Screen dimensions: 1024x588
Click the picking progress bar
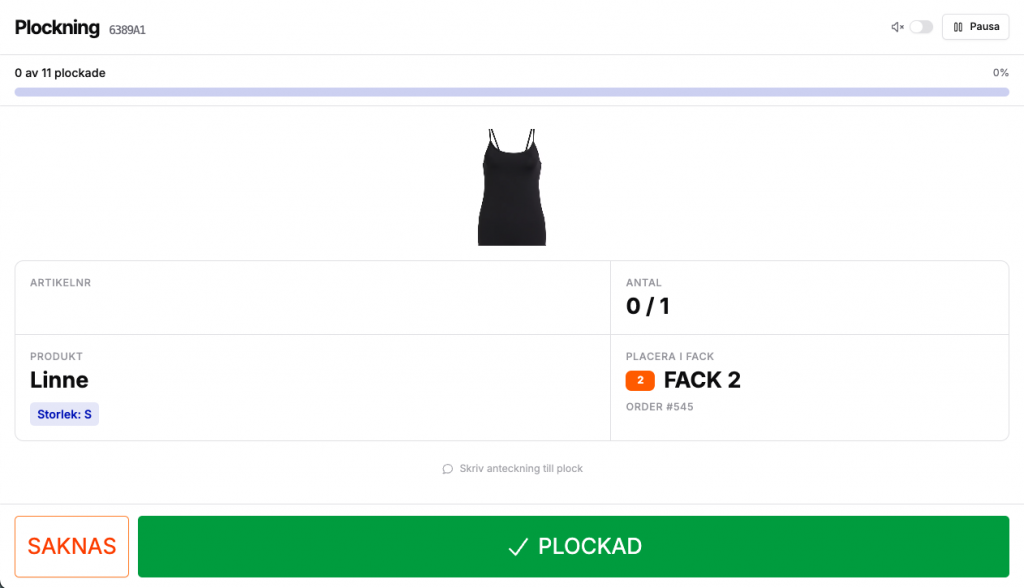(x=511, y=92)
